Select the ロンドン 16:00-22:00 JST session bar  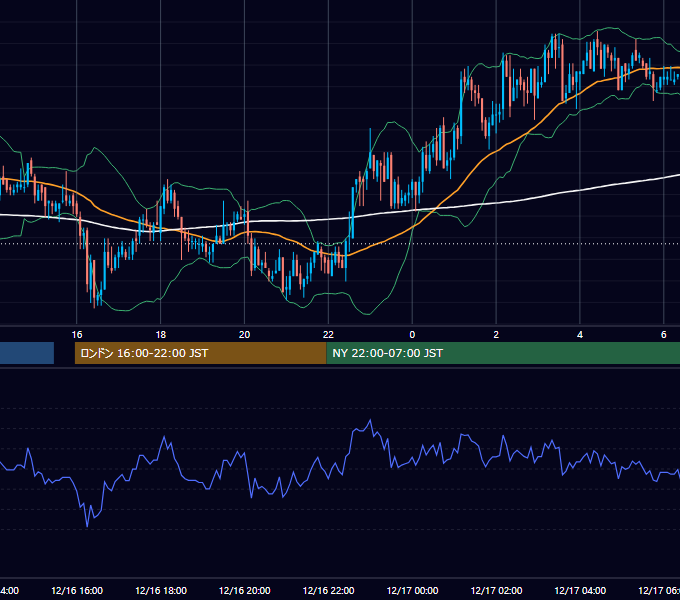[200, 353]
